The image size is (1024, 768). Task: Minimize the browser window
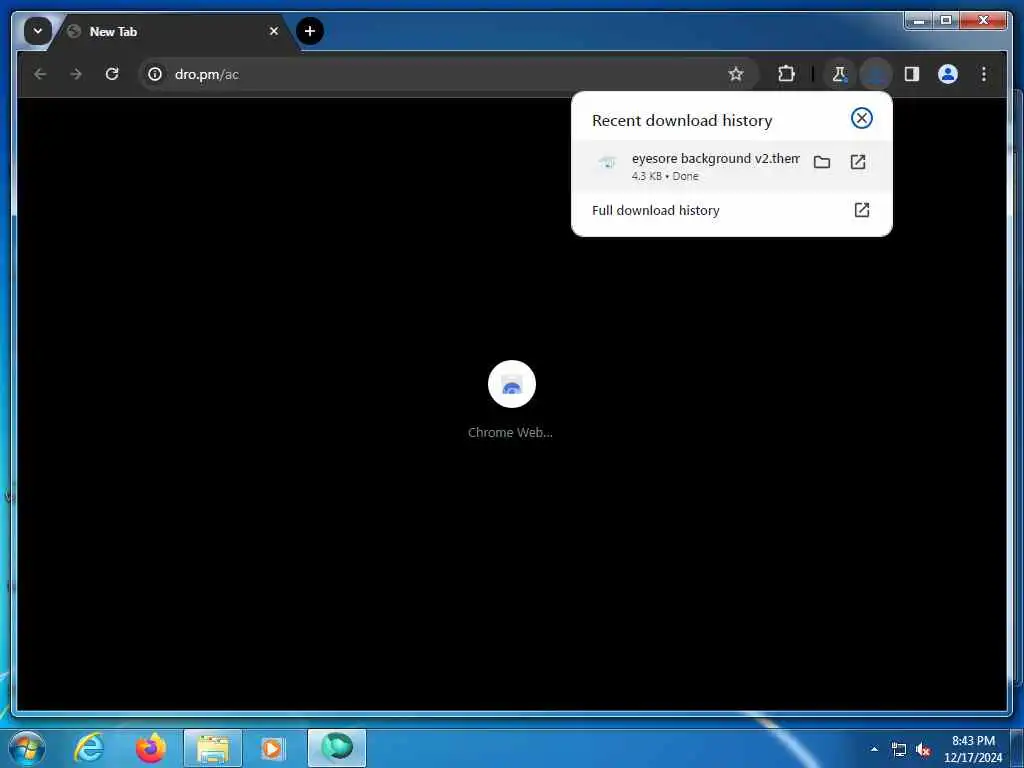pyautogui.click(x=919, y=21)
